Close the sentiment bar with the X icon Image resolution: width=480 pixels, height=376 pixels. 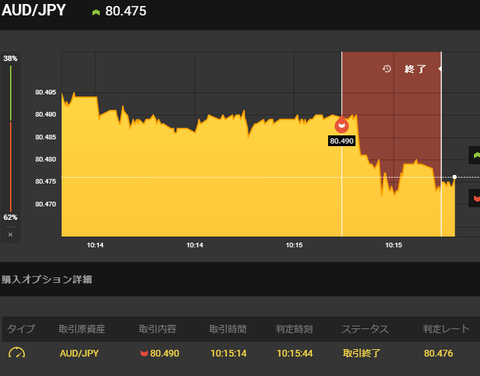coord(10,235)
